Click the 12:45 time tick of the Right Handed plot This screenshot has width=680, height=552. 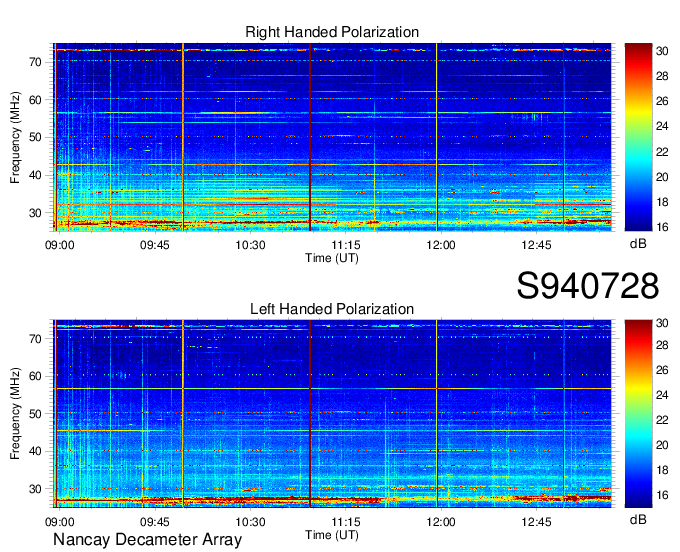click(536, 245)
